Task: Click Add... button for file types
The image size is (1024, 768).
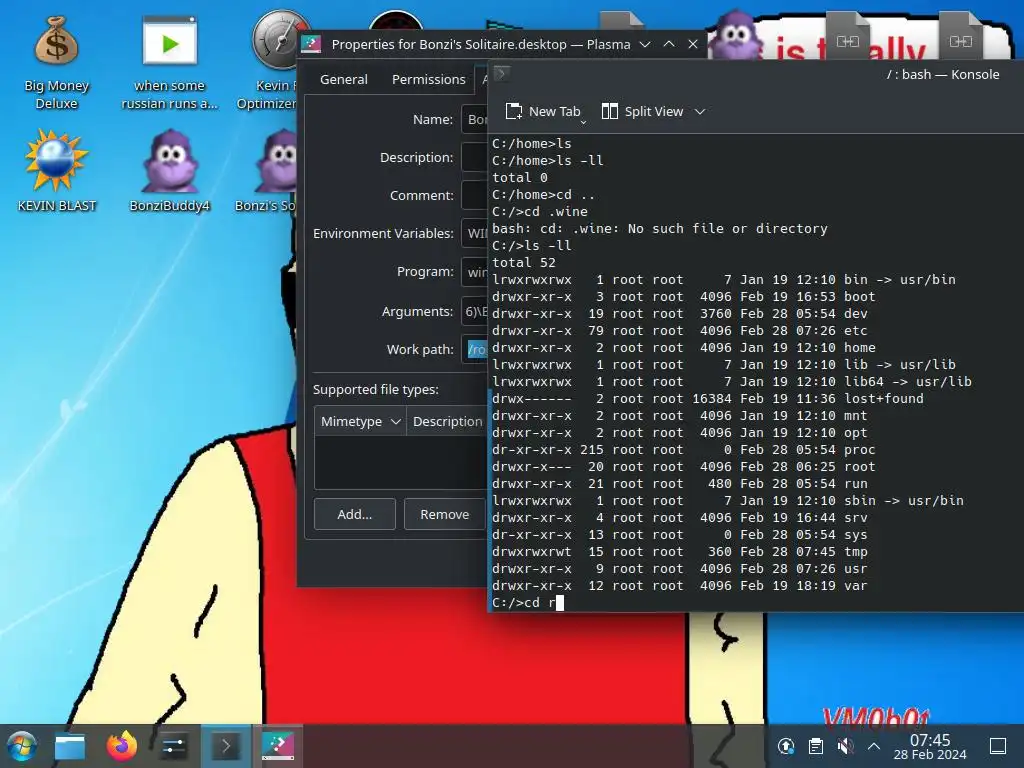Action: [x=355, y=515]
